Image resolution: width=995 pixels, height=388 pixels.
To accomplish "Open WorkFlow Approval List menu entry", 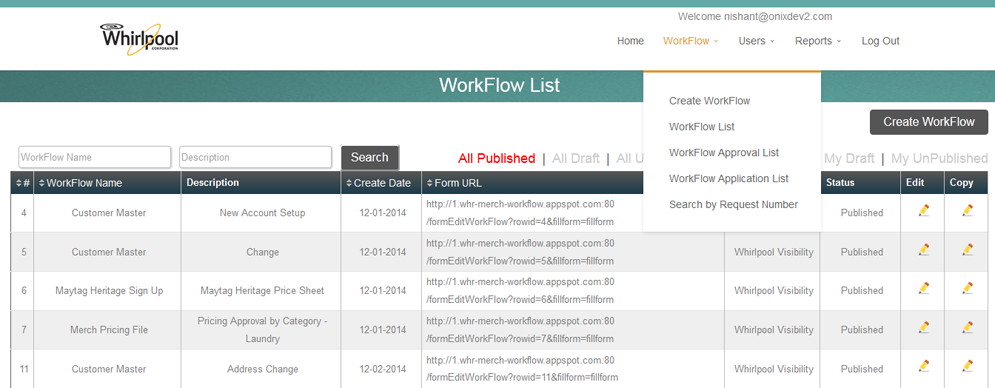I will coord(724,152).
